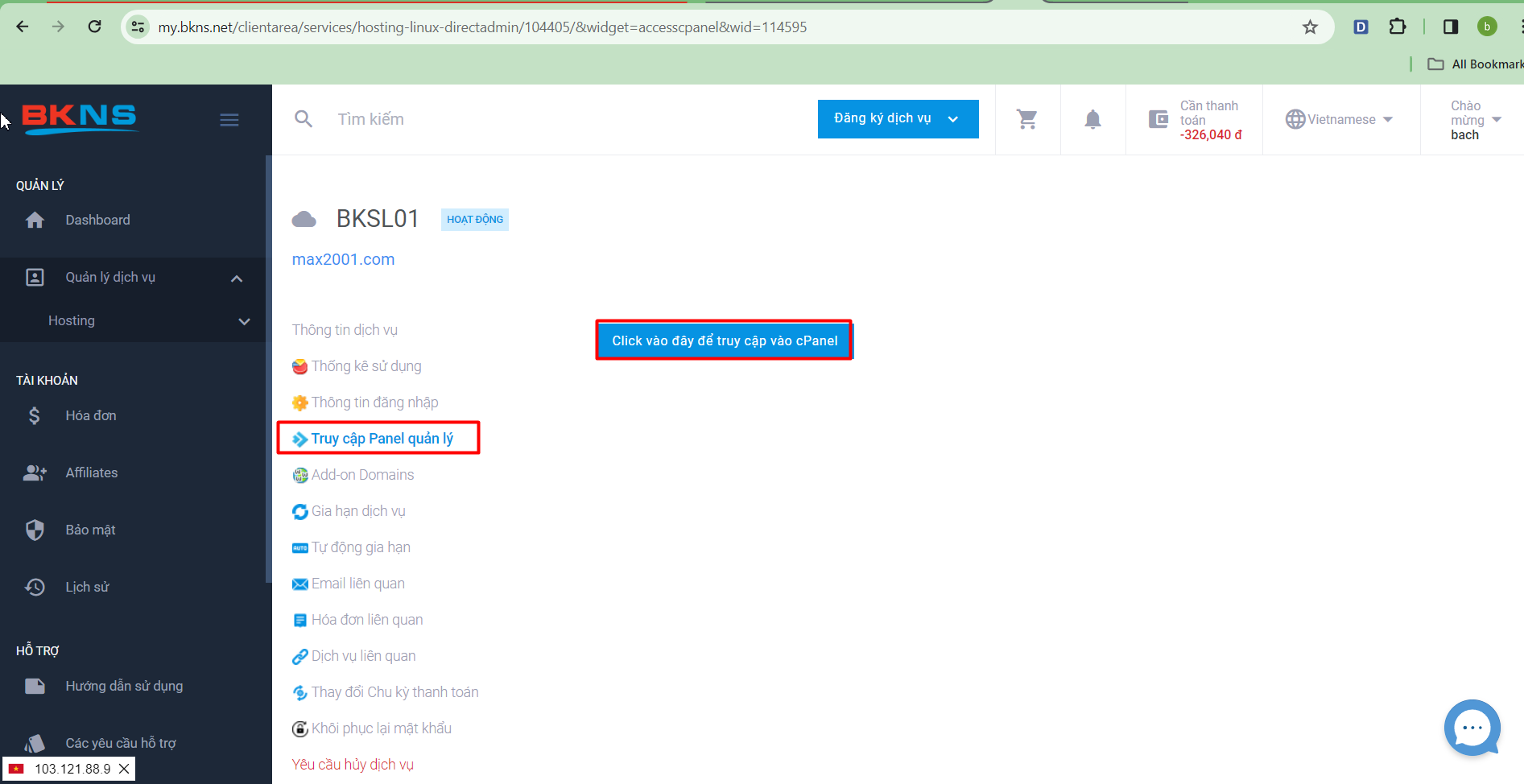Open the All Bookmarks folder
This screenshot has width=1524, height=784.
coord(1475,64)
